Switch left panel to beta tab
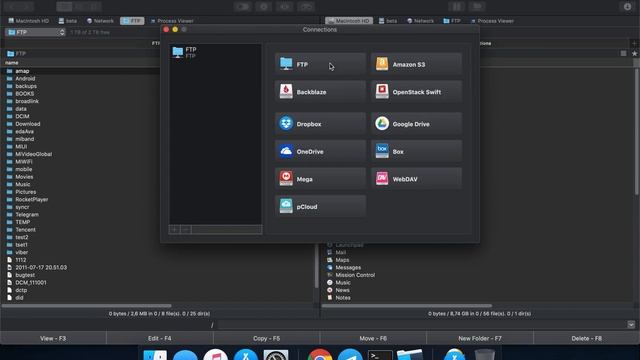Image resolution: width=640 pixels, height=360 pixels. pos(67,21)
